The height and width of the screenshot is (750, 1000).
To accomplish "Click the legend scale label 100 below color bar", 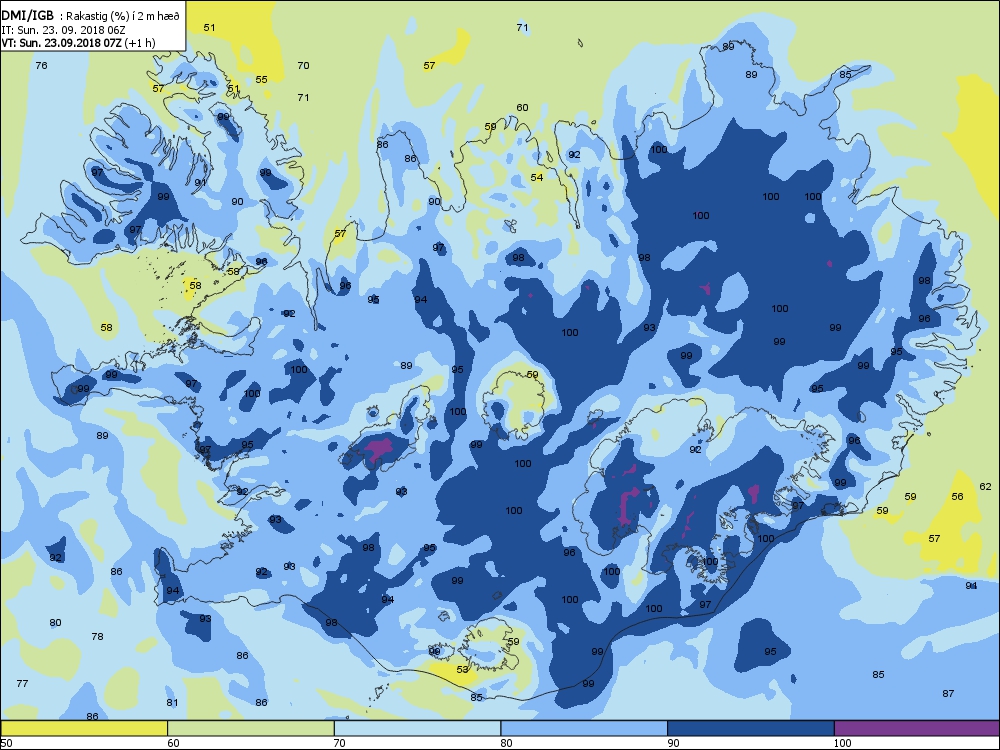I will tap(842, 743).
